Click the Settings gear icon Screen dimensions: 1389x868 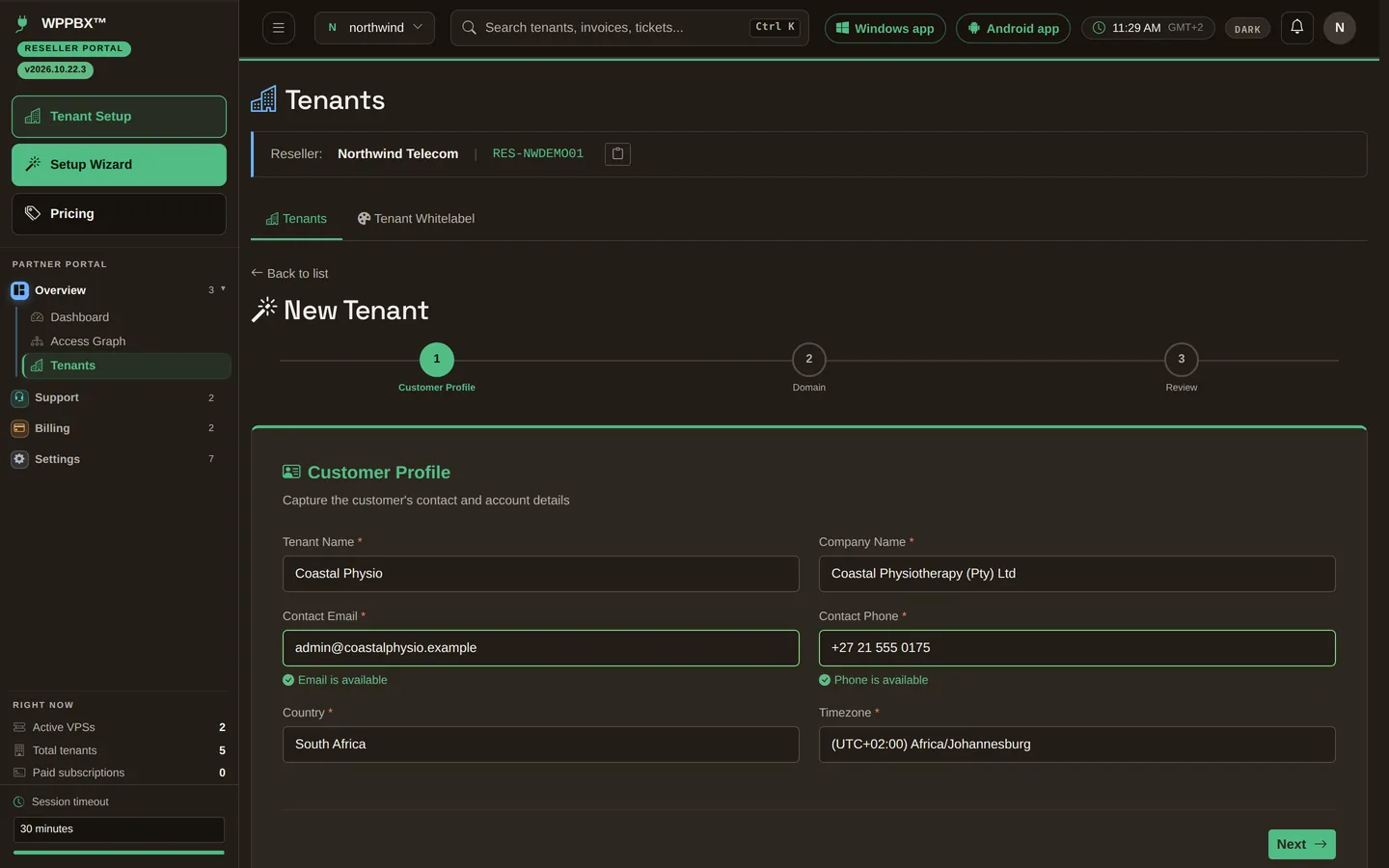pos(19,459)
